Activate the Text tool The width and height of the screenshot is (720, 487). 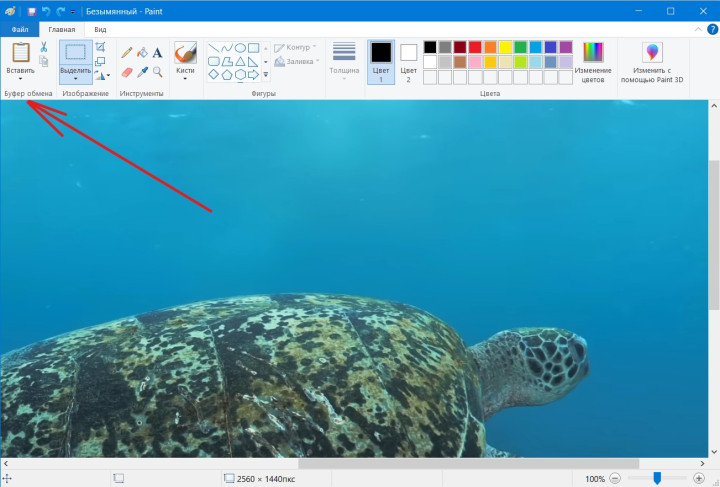(x=158, y=52)
